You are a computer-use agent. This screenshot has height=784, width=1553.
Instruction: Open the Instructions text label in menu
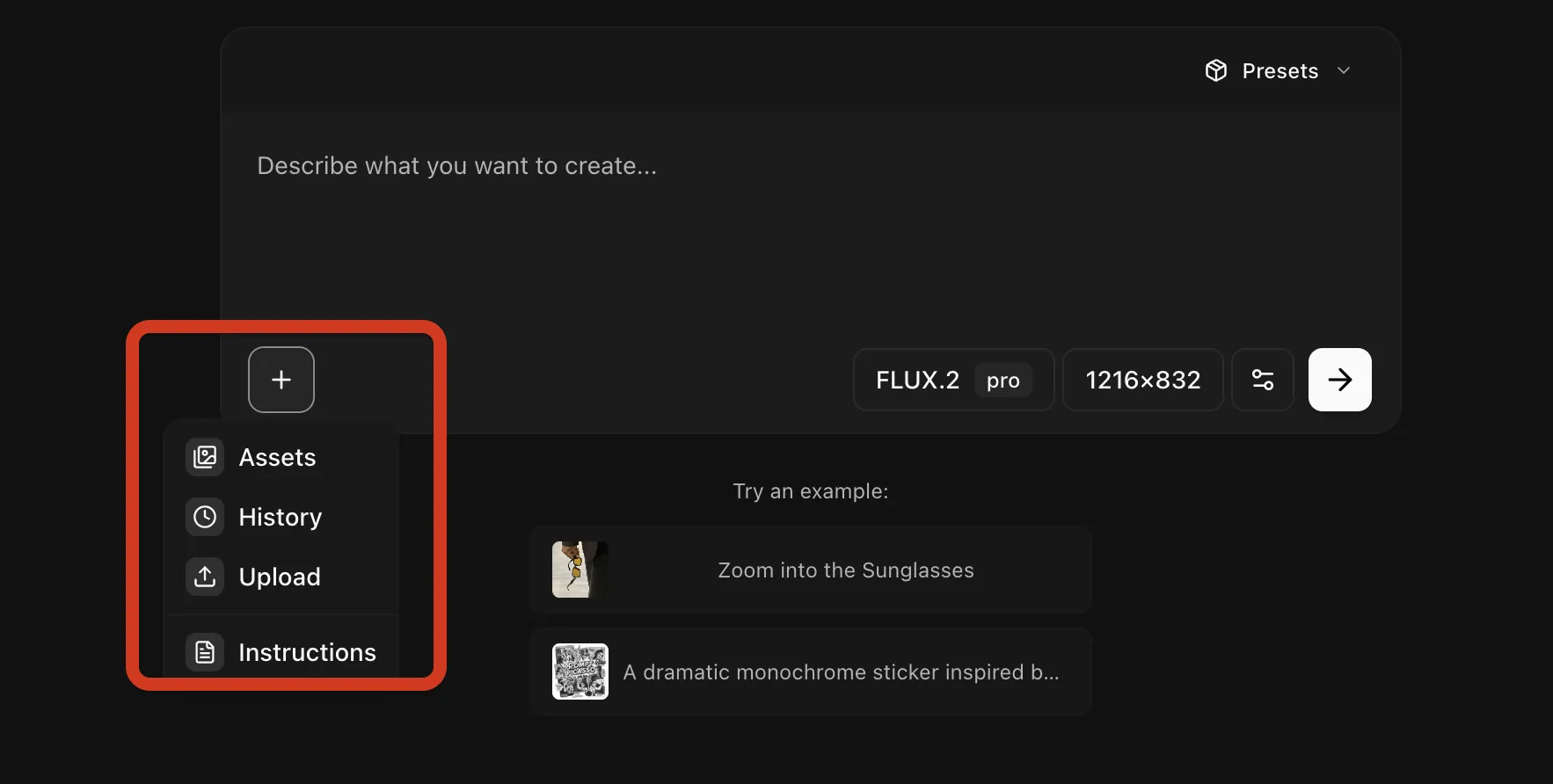click(307, 652)
